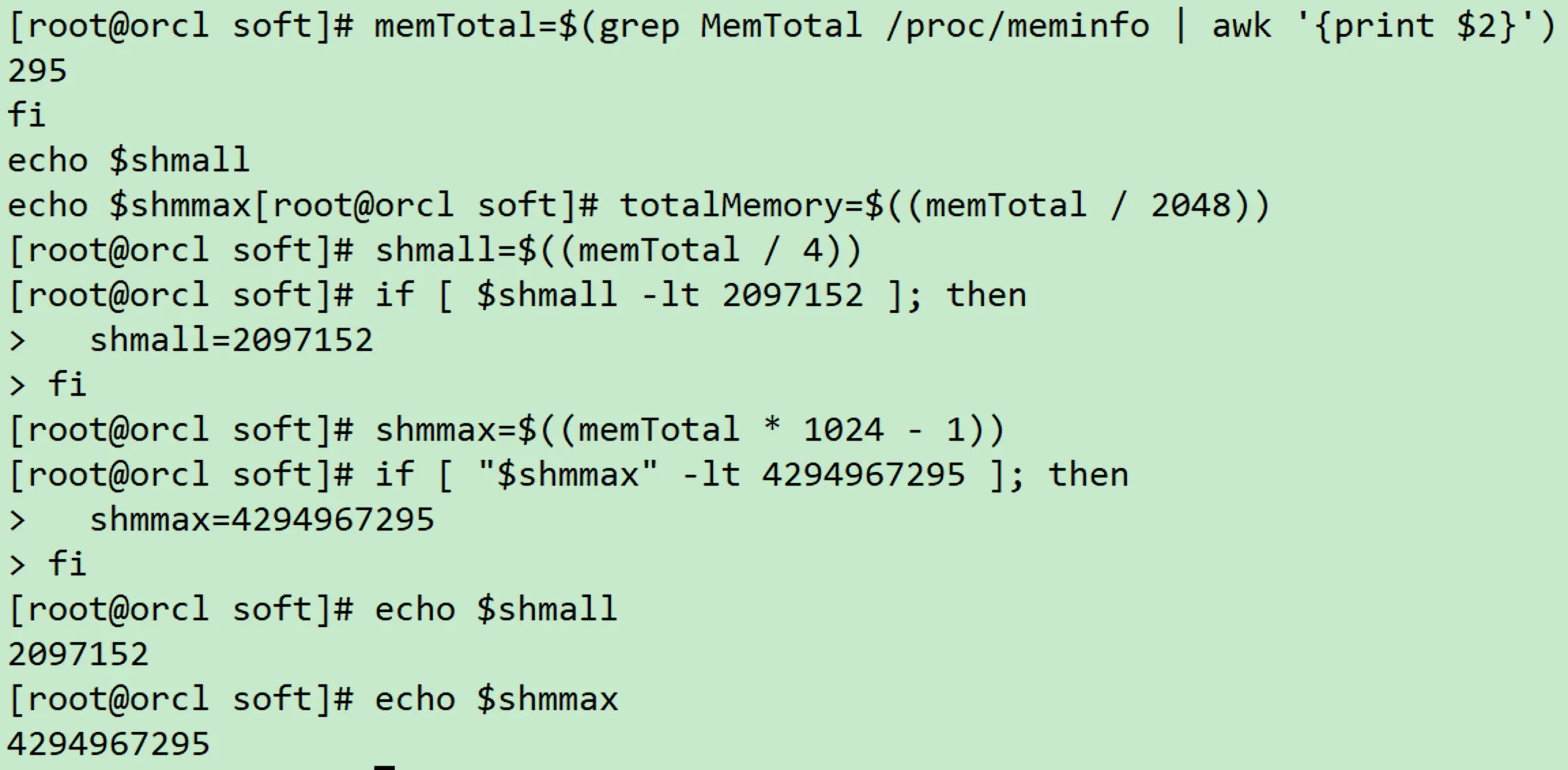
Task: Click the pipe symbol in first command
Action: click(x=1181, y=26)
